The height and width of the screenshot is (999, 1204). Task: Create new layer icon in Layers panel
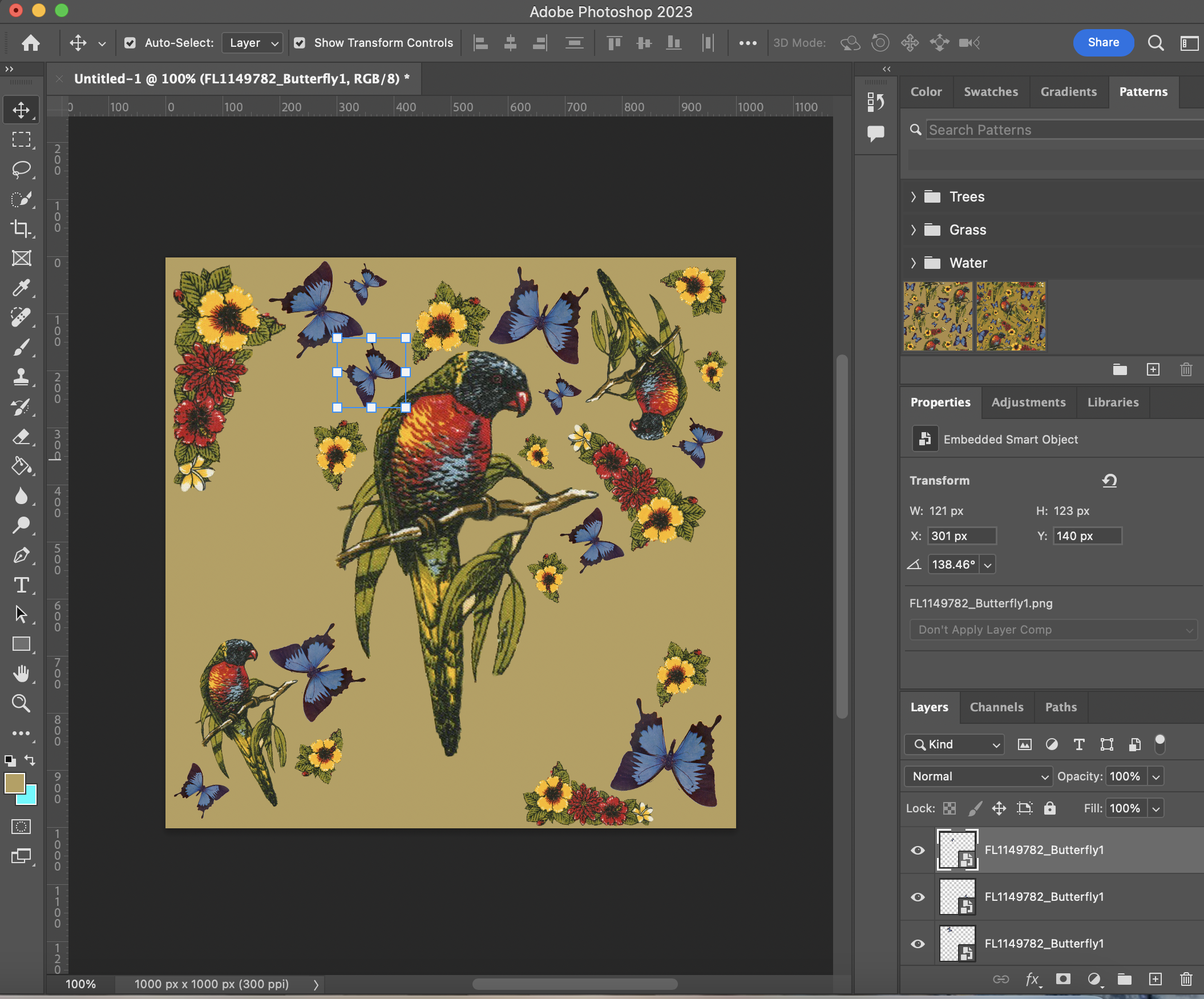1155,979
